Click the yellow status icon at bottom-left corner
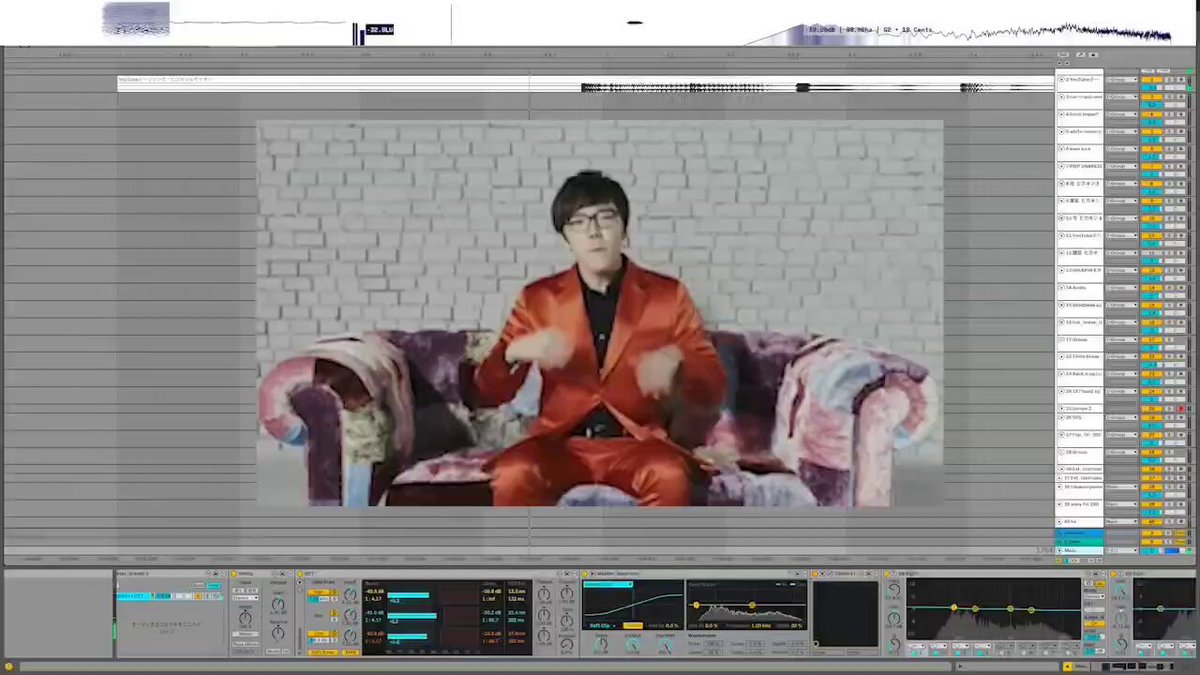This screenshot has height=675, width=1200. (x=9, y=666)
